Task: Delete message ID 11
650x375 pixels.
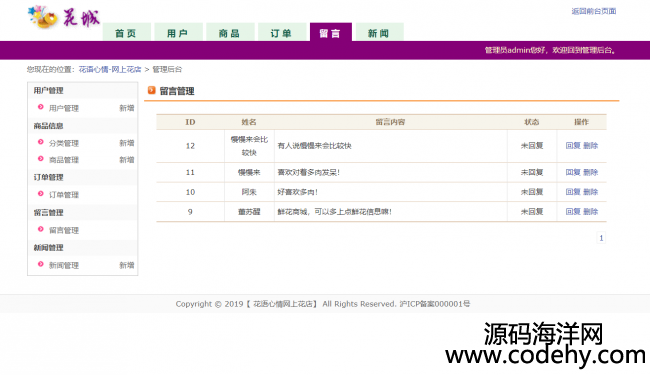Action: click(591, 172)
